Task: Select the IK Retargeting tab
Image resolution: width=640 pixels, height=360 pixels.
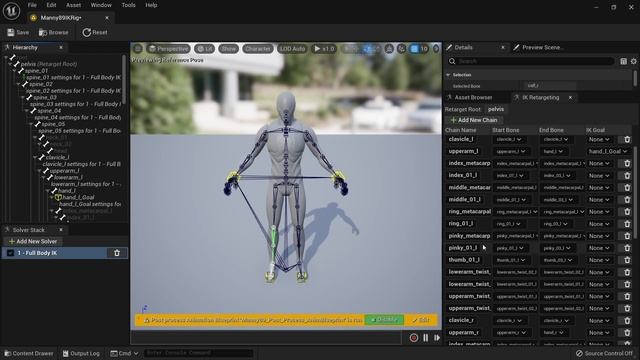Action: 540,98
